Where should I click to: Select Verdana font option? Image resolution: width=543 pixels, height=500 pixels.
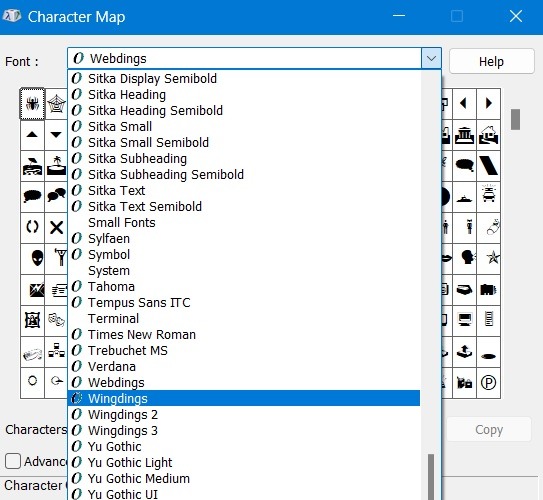244,366
